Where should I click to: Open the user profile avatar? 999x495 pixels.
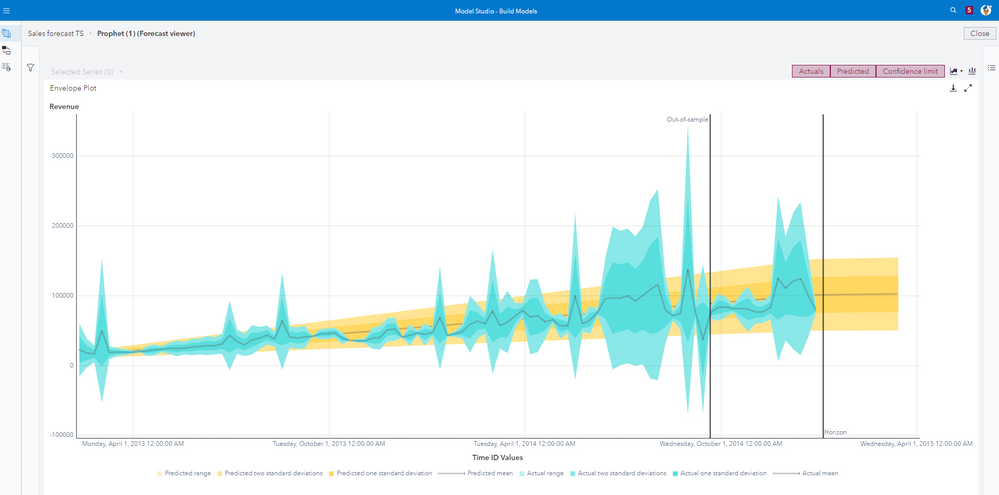[985, 10]
